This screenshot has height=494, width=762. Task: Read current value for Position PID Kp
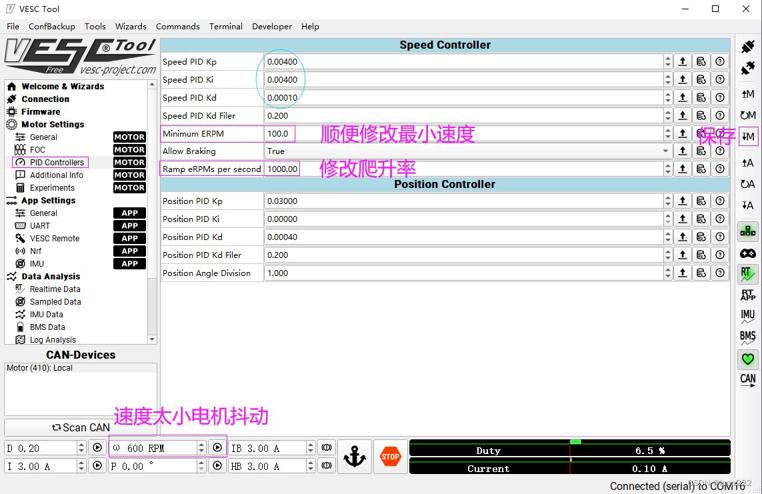point(682,201)
